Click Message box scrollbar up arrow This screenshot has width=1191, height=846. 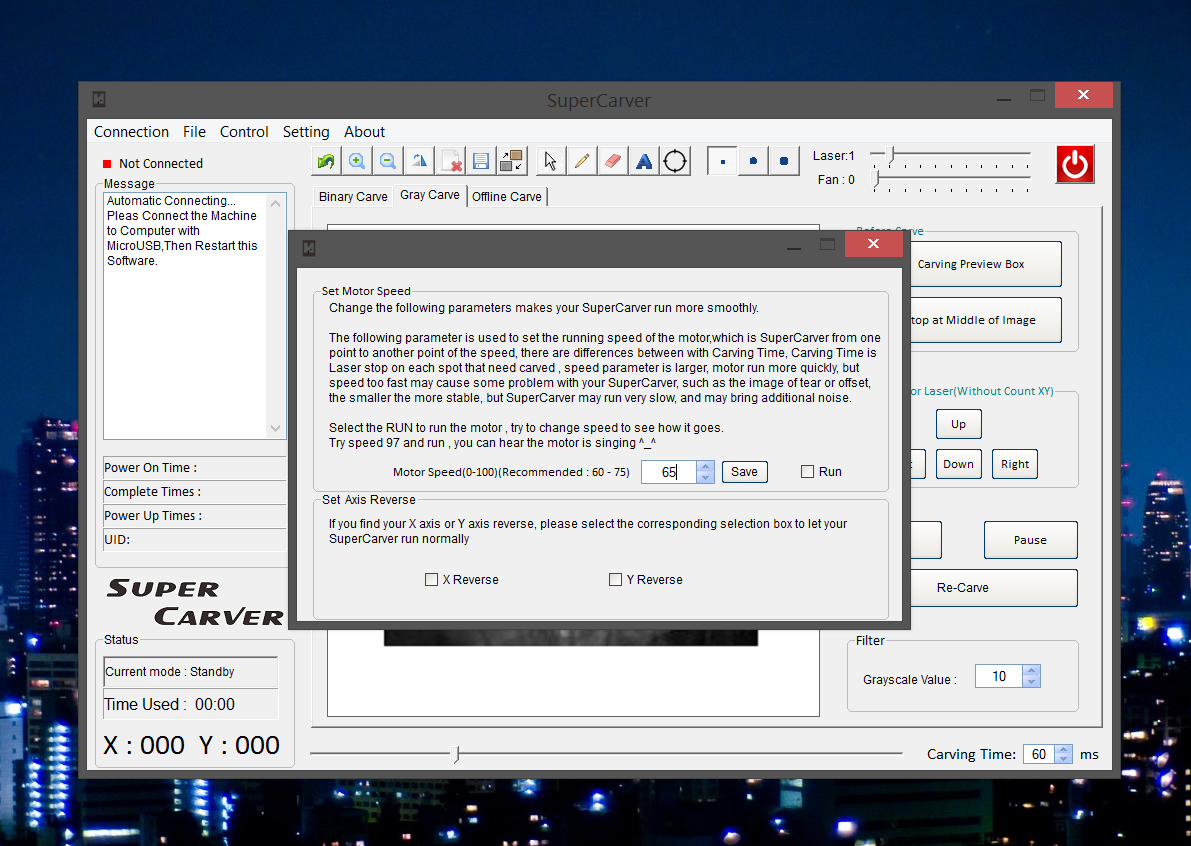[275, 204]
